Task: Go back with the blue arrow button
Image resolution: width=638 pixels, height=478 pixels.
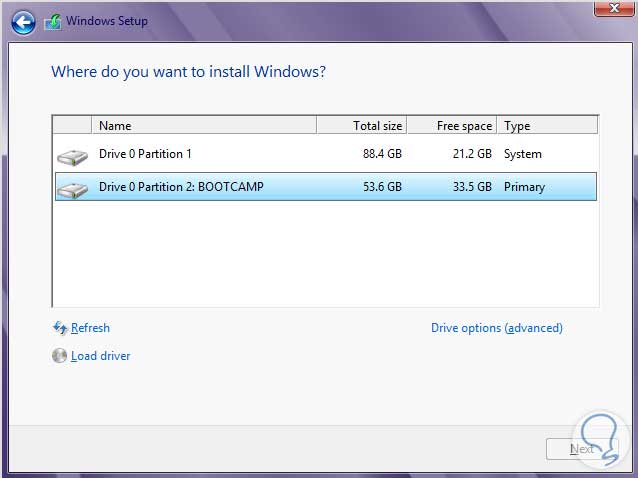Action: point(23,22)
